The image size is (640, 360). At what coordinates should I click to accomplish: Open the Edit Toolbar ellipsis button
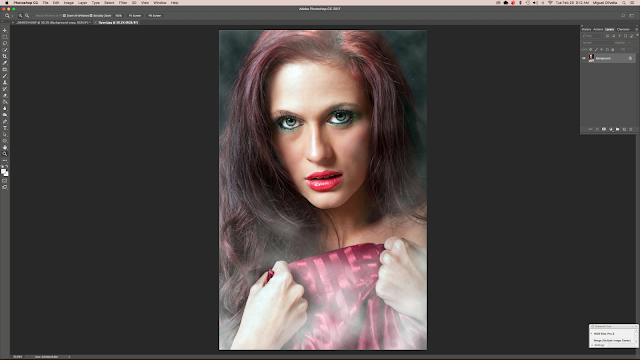click(5, 160)
